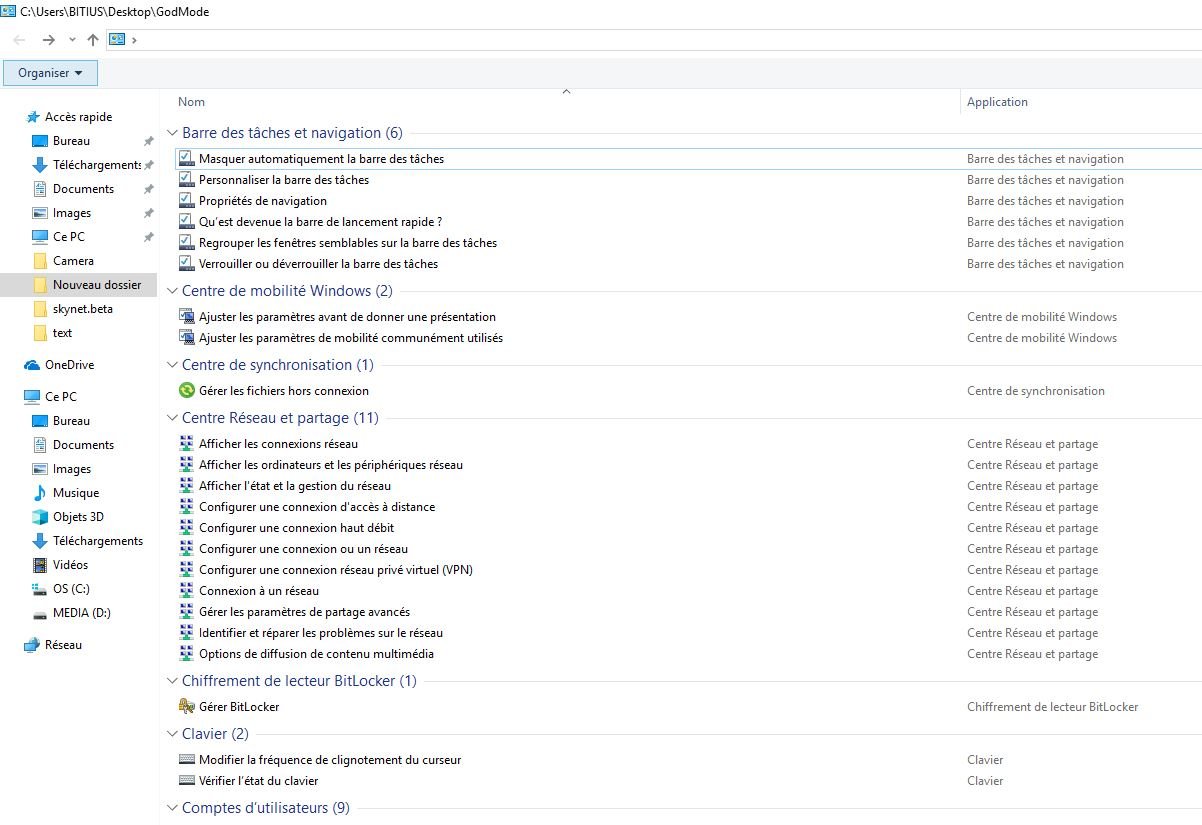The height and width of the screenshot is (825, 1202).
Task: Sort by the Nom column header
Action: coord(191,102)
